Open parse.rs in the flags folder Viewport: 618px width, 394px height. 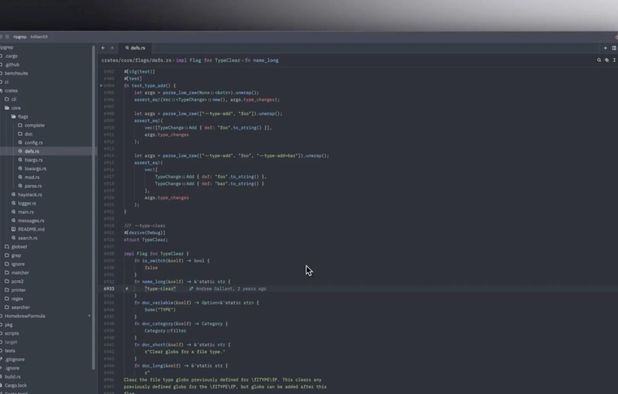[x=33, y=186]
